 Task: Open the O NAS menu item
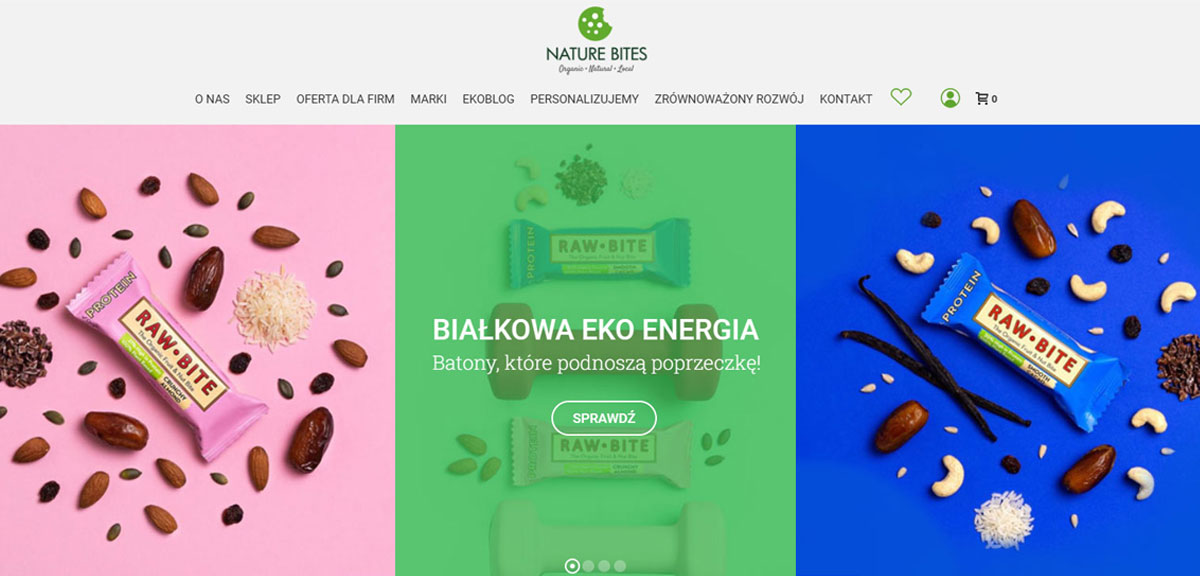(x=212, y=99)
